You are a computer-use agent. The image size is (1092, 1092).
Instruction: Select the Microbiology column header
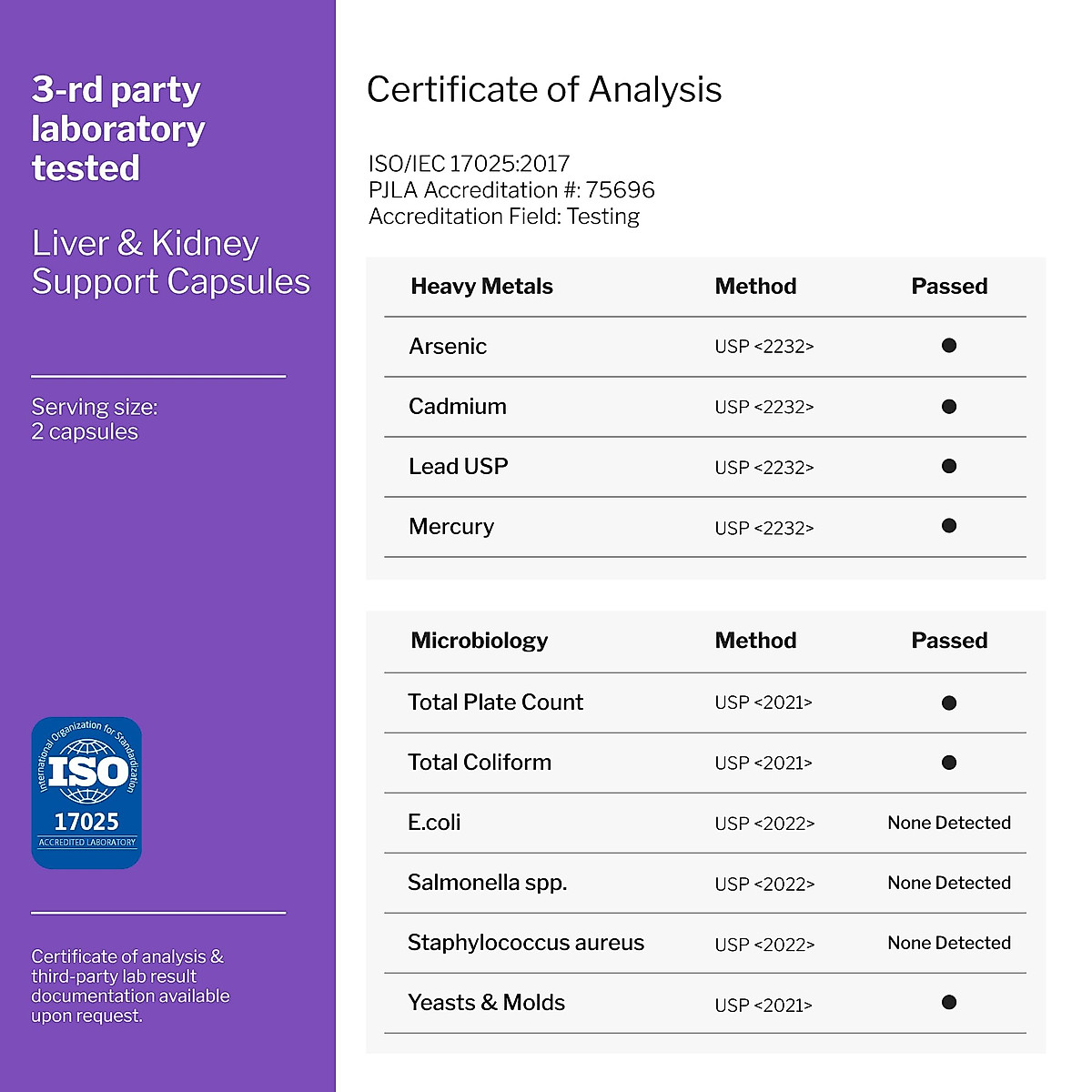480,641
